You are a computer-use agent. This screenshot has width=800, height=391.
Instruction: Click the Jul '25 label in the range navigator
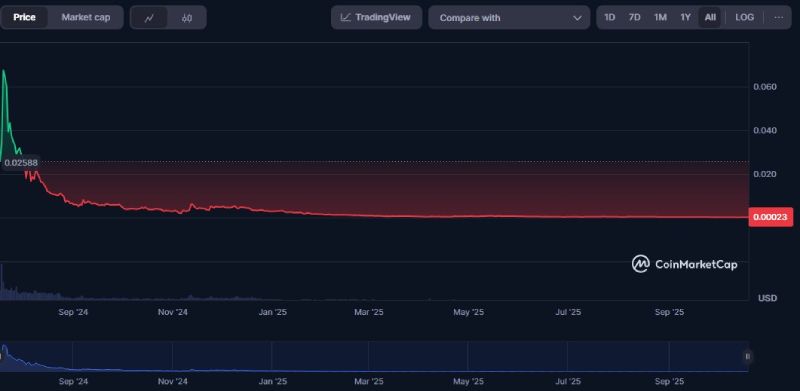click(x=567, y=381)
